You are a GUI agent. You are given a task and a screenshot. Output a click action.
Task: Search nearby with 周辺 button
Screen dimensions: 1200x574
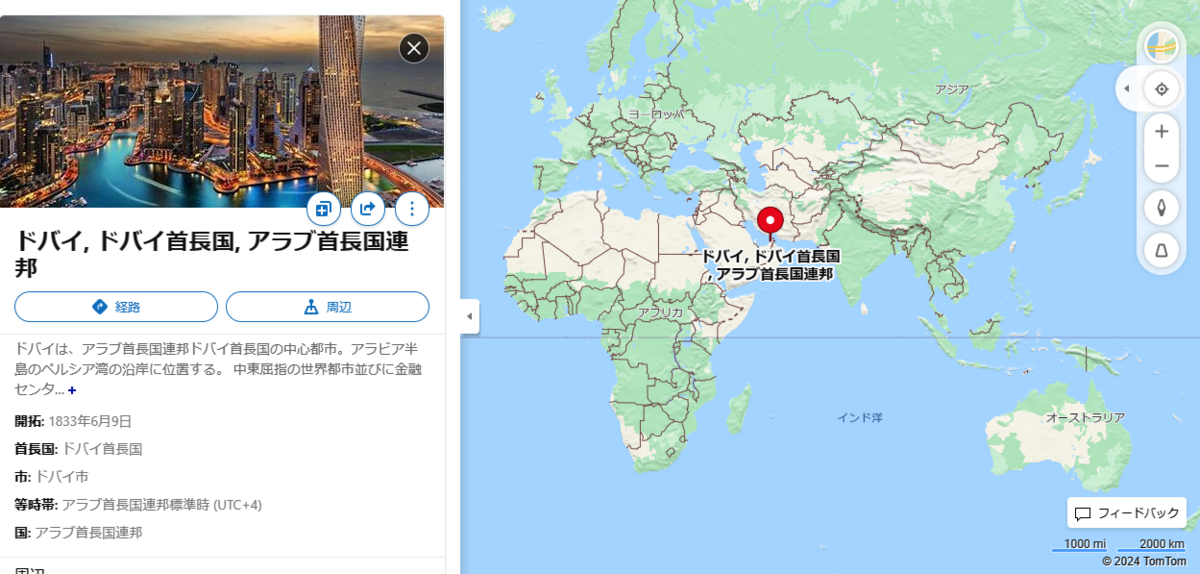pyautogui.click(x=328, y=307)
